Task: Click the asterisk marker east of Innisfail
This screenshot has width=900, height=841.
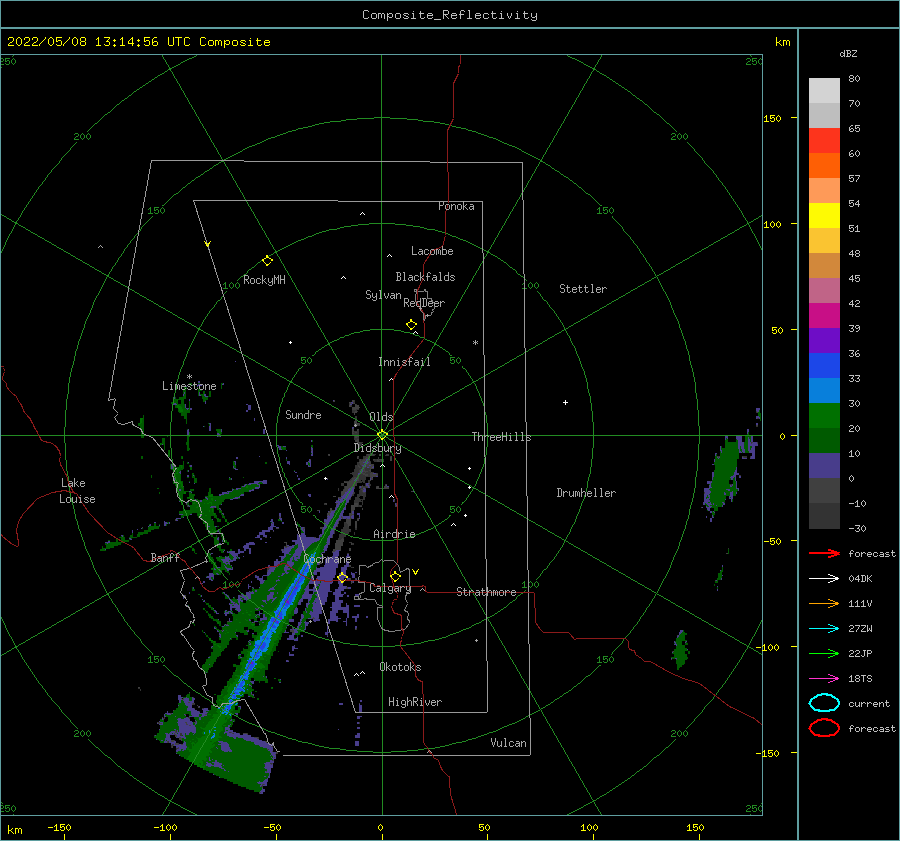Action: [x=475, y=343]
